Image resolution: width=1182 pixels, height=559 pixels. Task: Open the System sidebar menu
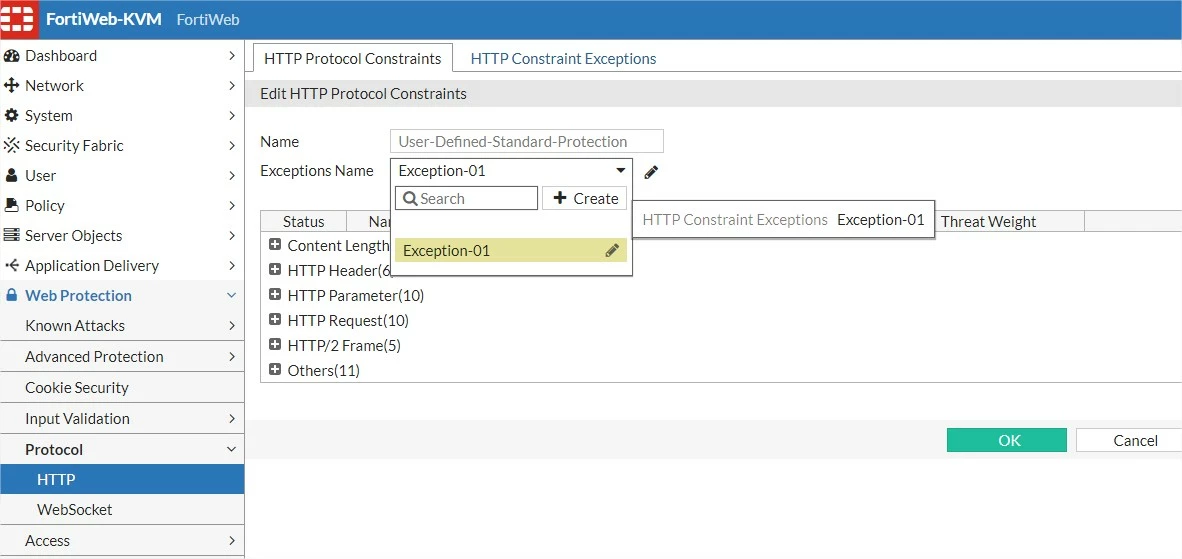[122, 116]
